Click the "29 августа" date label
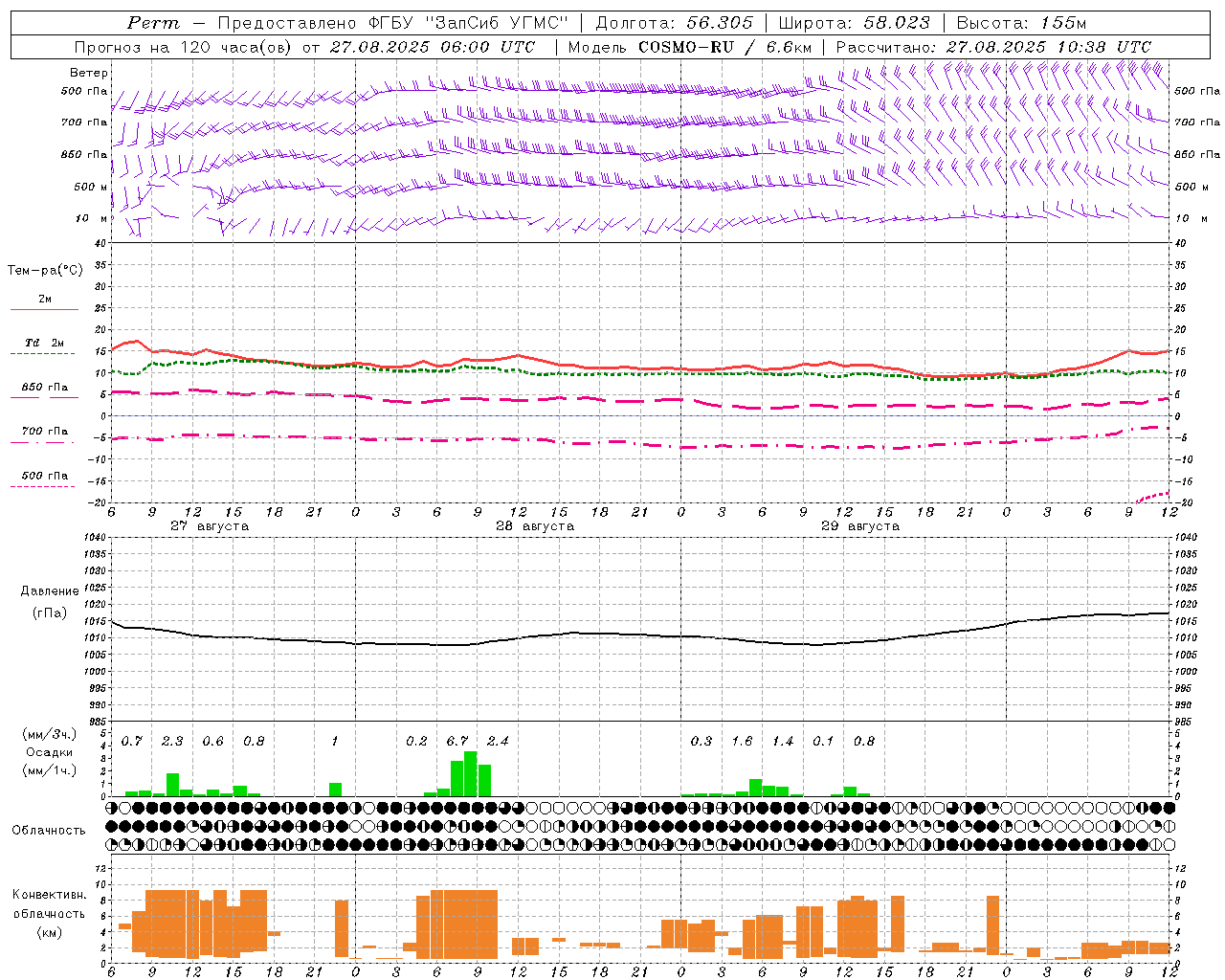Screen dimensions: 1225x980 (860, 526)
